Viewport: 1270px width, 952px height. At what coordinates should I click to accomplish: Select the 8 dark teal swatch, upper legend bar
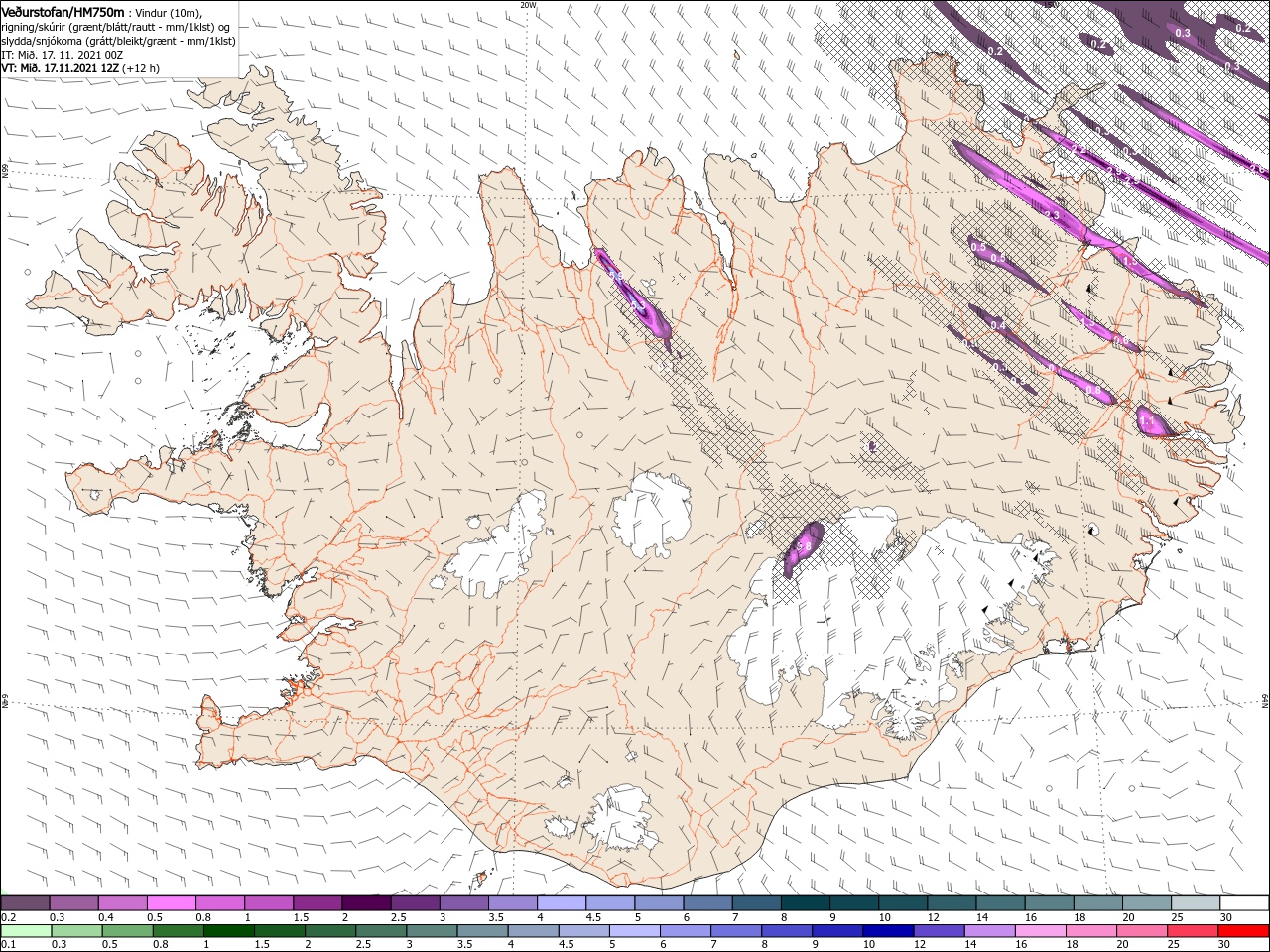[x=805, y=903]
